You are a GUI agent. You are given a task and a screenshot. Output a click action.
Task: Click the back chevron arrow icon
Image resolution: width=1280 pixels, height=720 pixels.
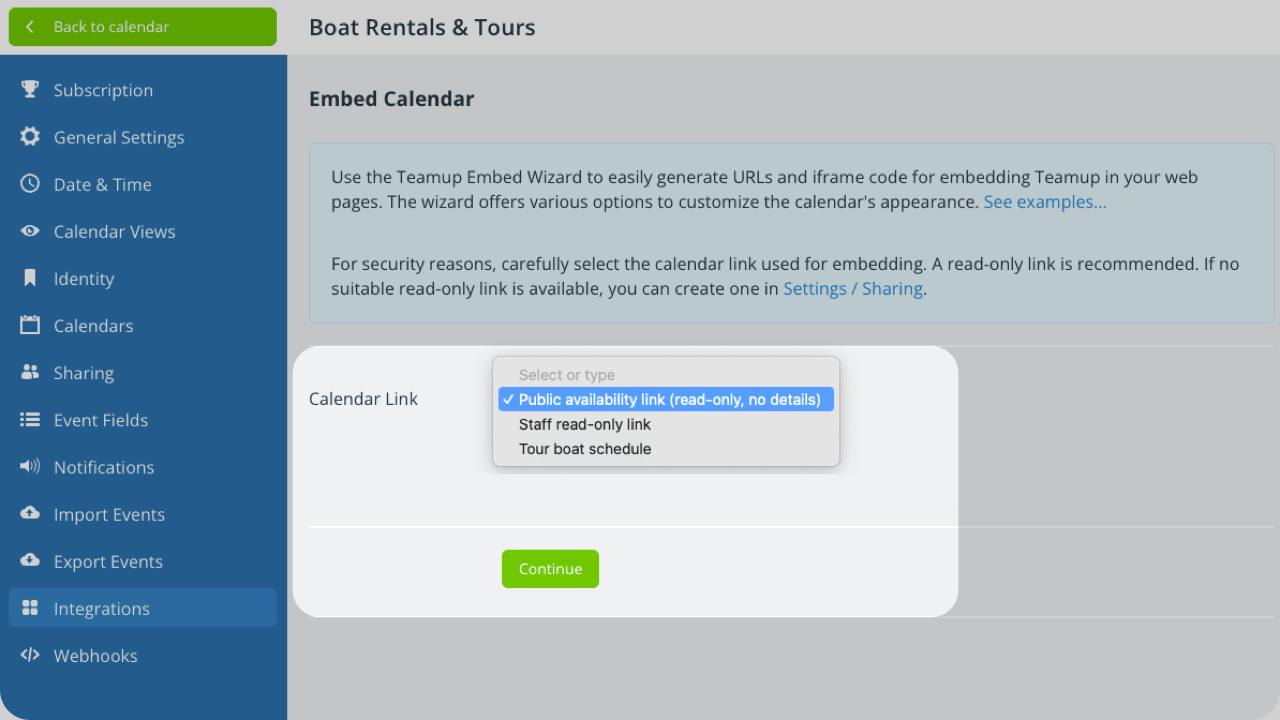(30, 27)
